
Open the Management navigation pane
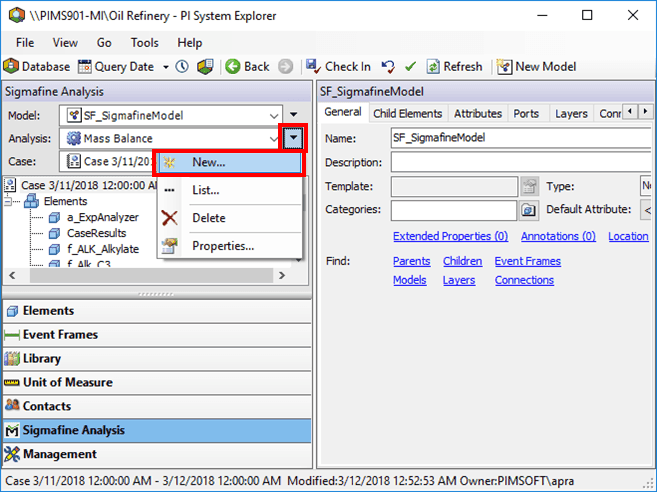click(x=157, y=454)
